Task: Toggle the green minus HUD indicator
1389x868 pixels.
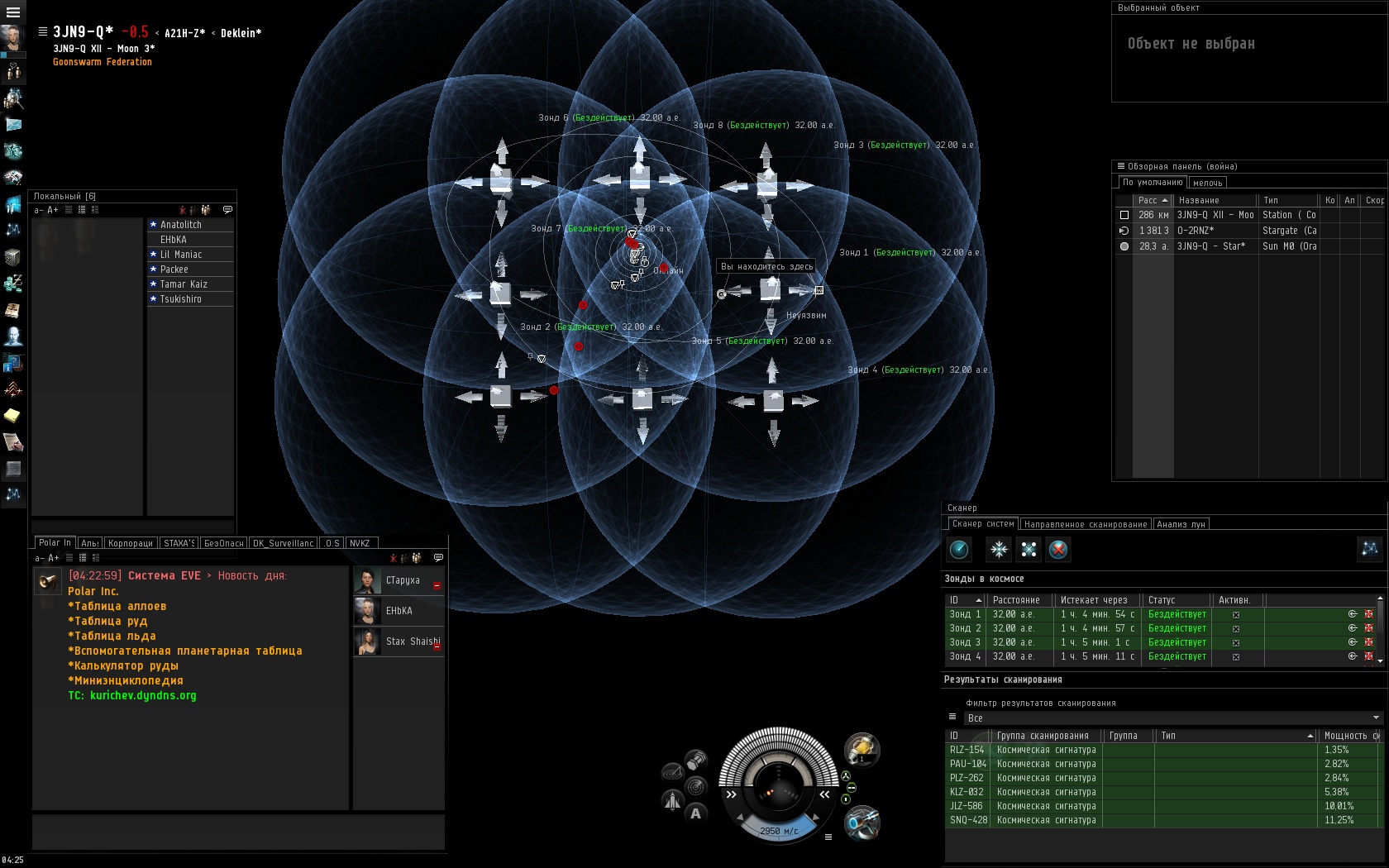Action: click(x=851, y=788)
